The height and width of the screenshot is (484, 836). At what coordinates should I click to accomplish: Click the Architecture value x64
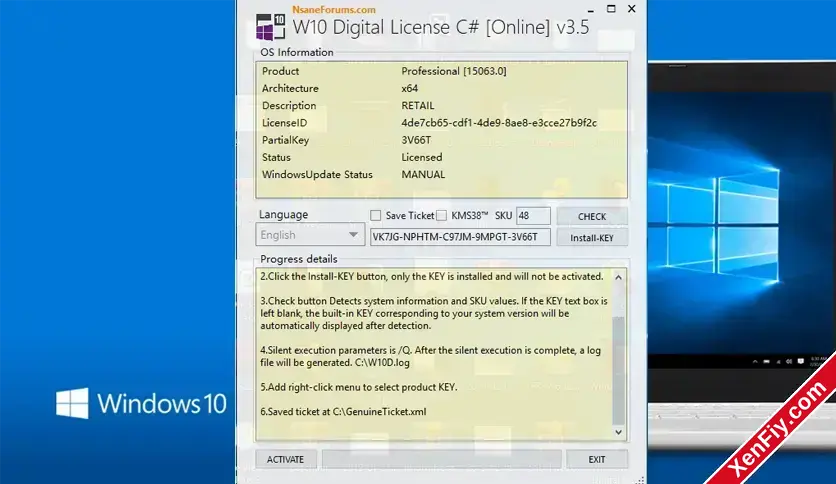click(x=409, y=88)
